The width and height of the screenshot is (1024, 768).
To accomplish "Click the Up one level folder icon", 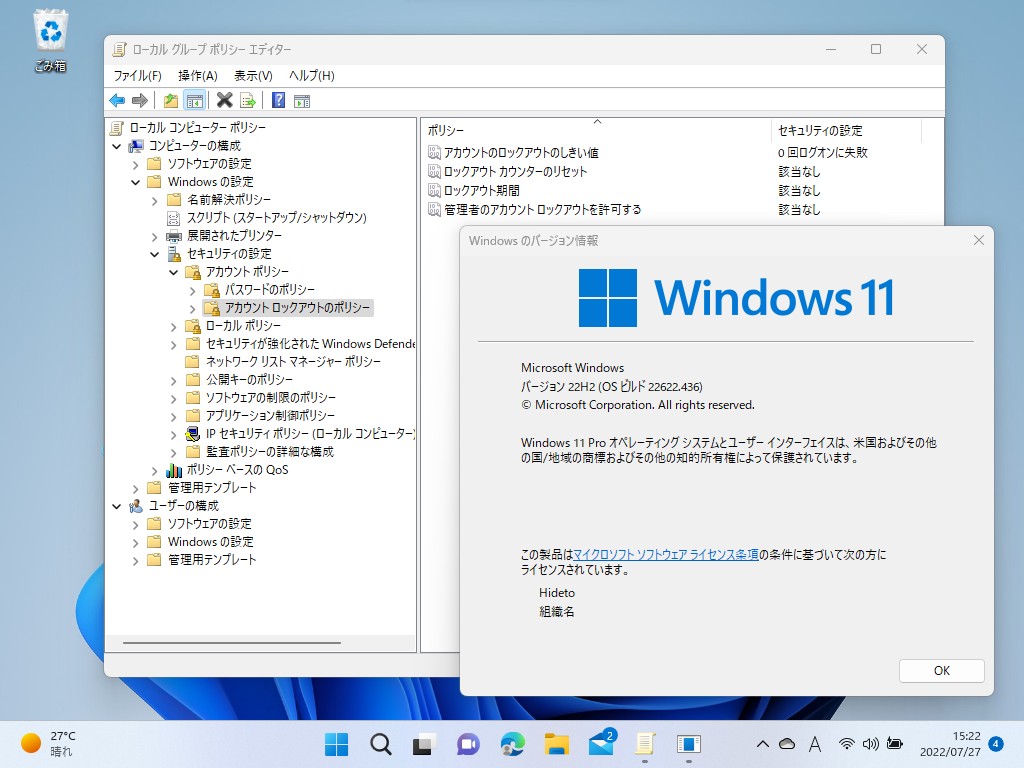I will 170,101.
